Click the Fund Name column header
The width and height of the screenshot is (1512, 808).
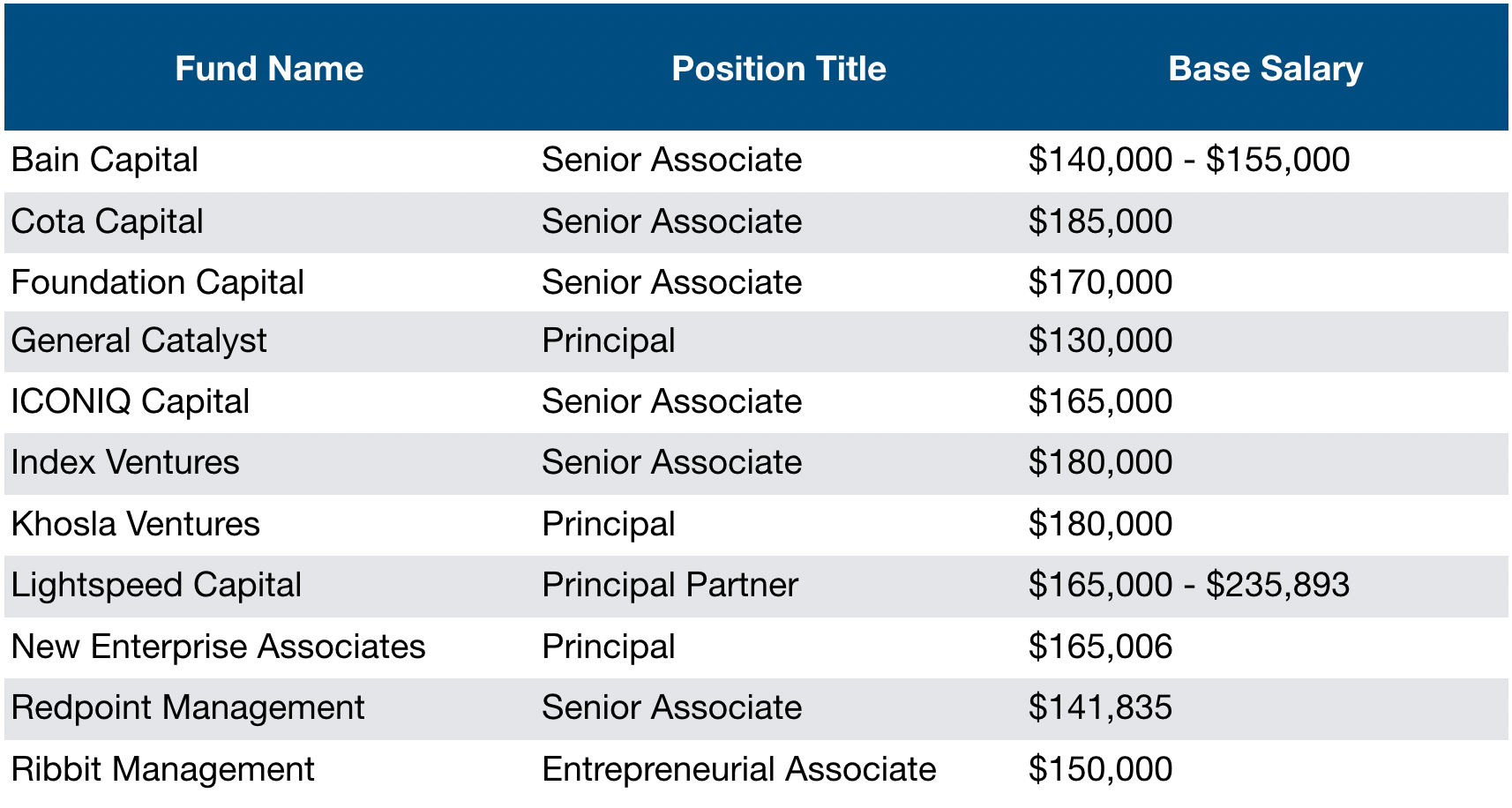pyautogui.click(x=269, y=69)
